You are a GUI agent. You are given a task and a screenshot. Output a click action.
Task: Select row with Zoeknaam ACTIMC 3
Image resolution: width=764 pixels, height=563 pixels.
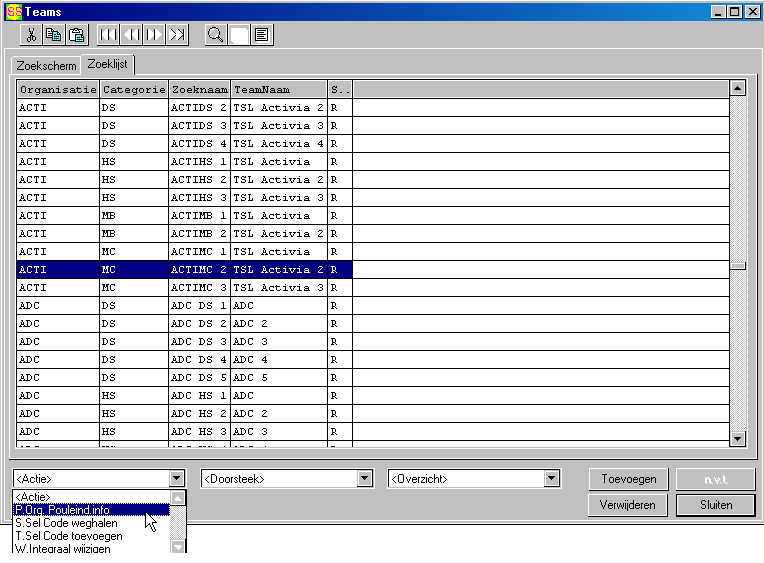point(184,288)
